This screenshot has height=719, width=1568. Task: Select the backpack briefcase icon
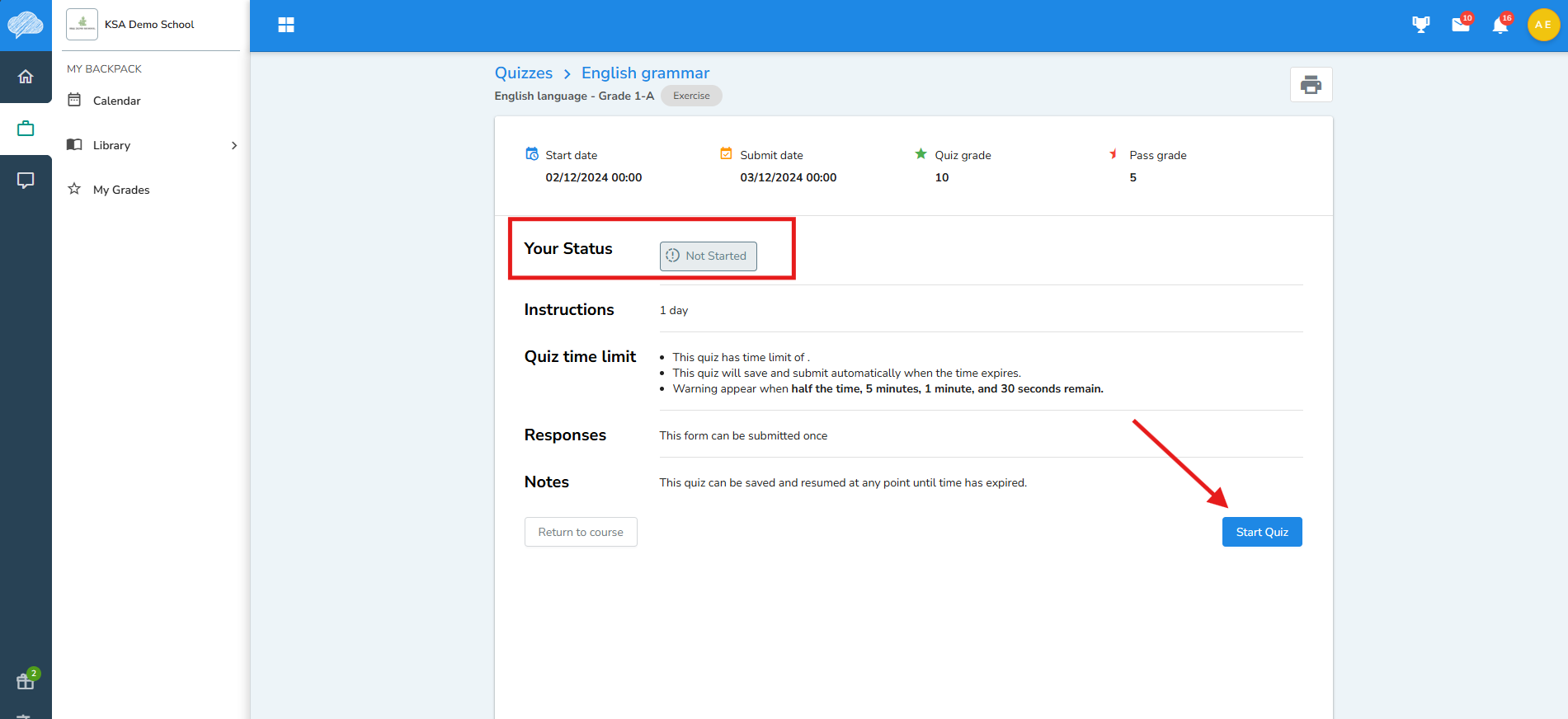tap(26, 129)
